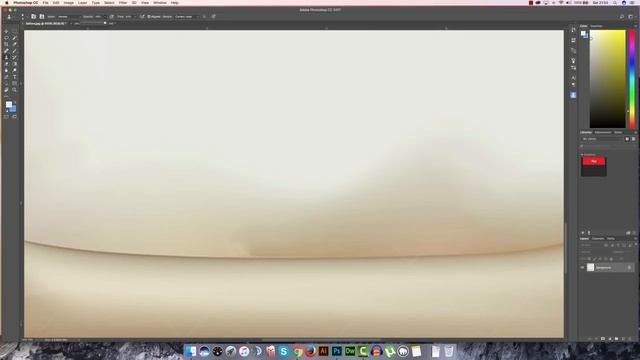Screen dimensions: 640x360
Task: Add a layer mask
Action: [x=603, y=339]
